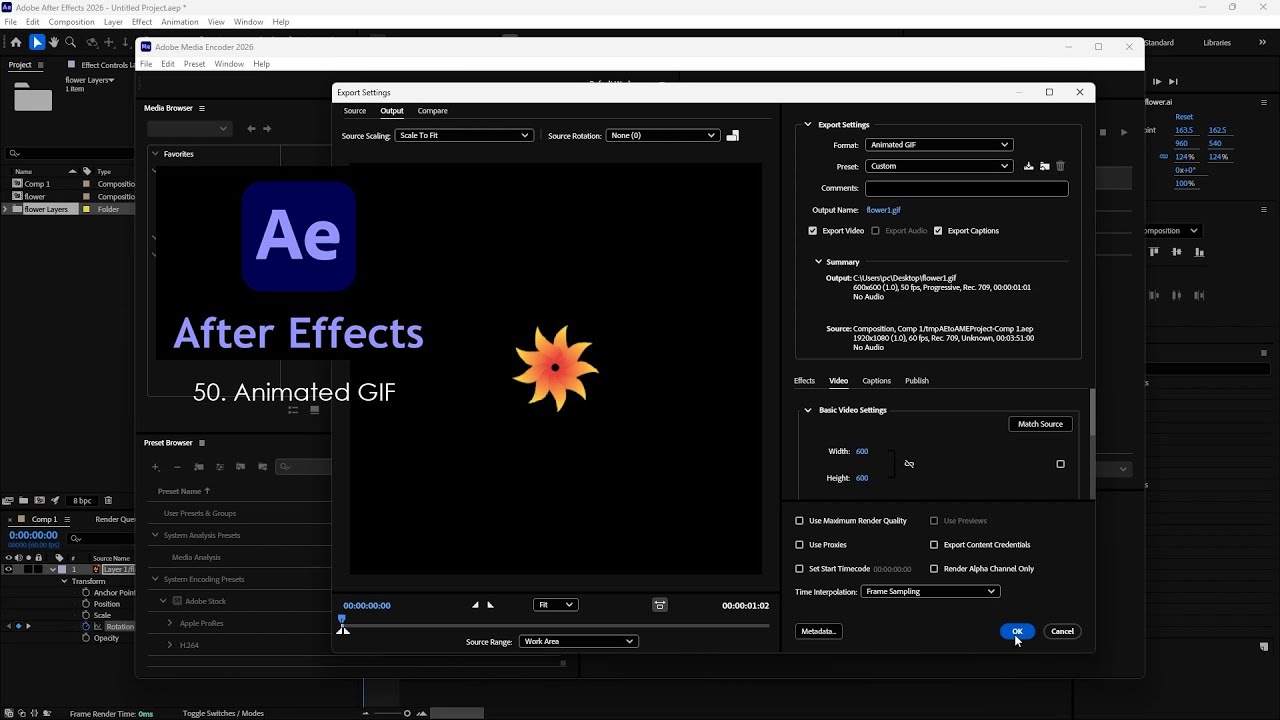Expand the Apple ProRes preset group
The height and width of the screenshot is (720, 1280).
click(x=170, y=623)
